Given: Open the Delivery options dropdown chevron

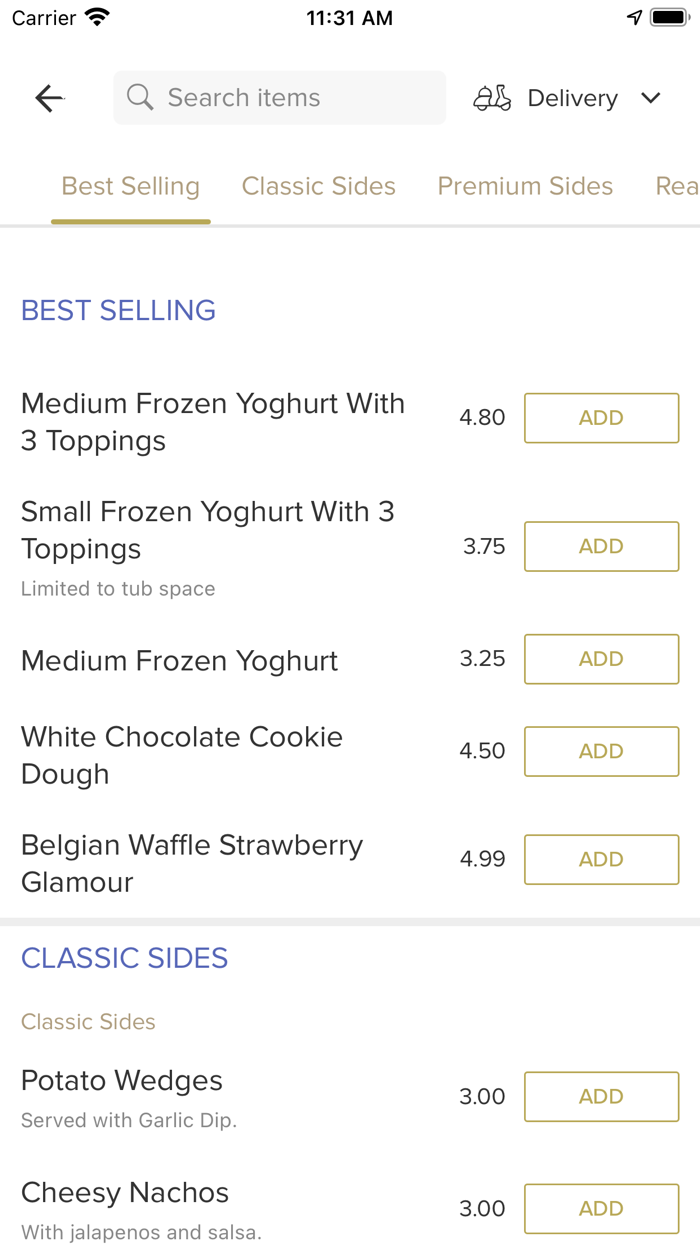Looking at the screenshot, I should pyautogui.click(x=650, y=98).
